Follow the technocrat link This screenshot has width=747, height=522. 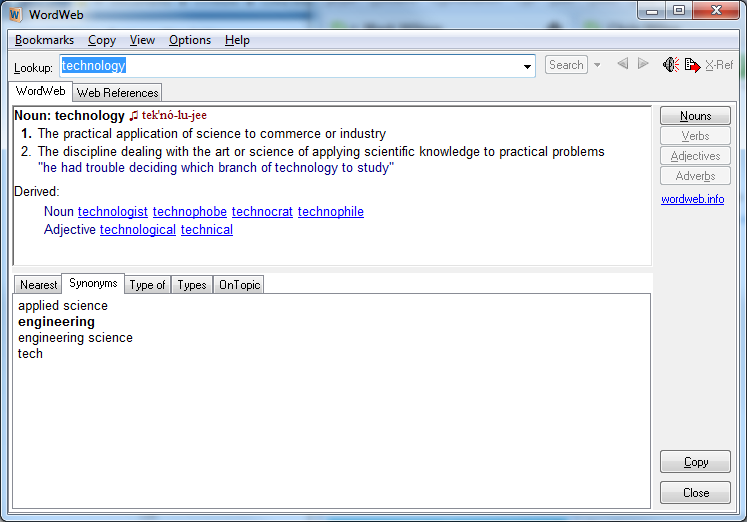(x=262, y=211)
